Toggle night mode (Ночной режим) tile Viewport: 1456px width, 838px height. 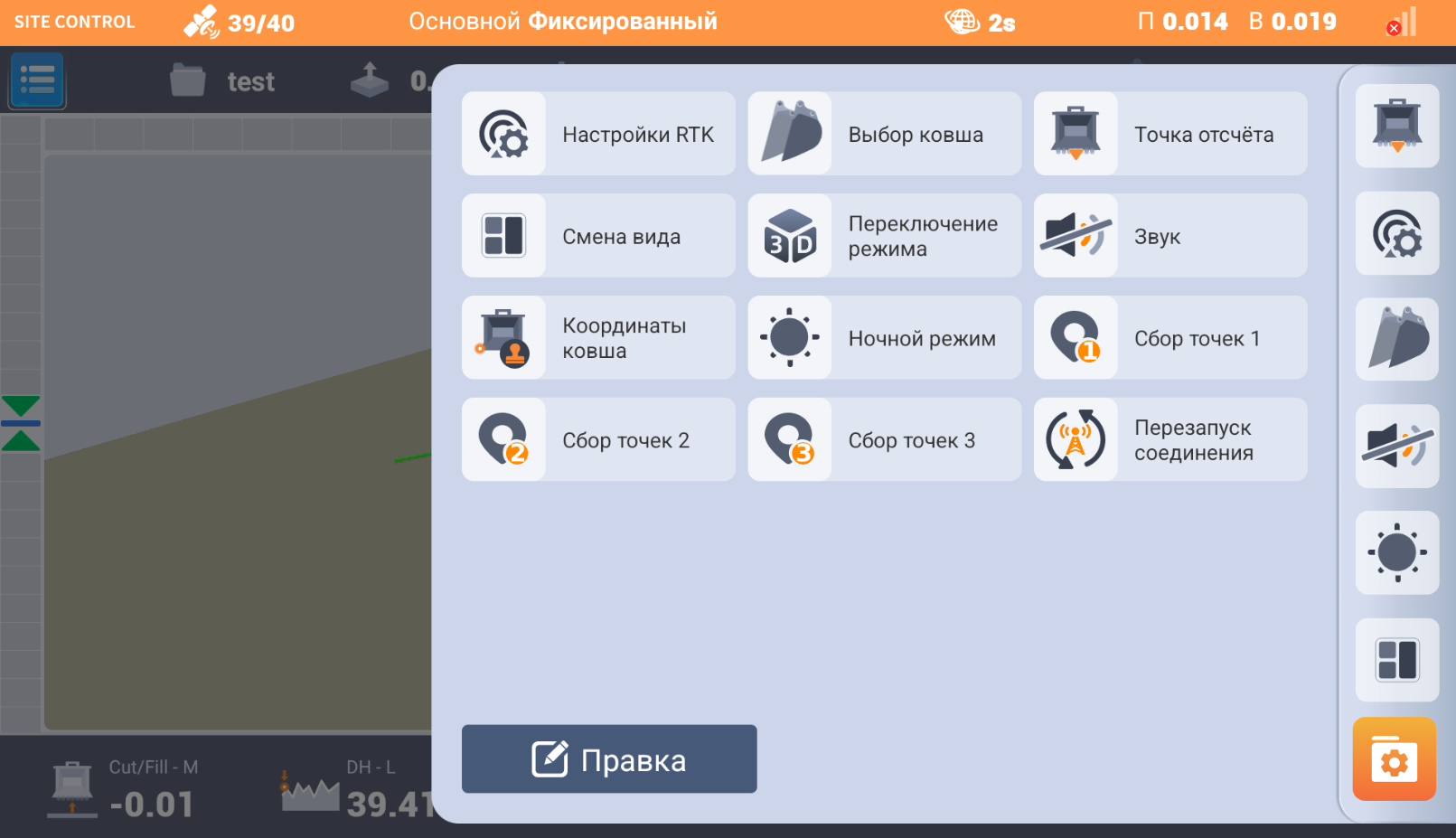click(x=884, y=338)
